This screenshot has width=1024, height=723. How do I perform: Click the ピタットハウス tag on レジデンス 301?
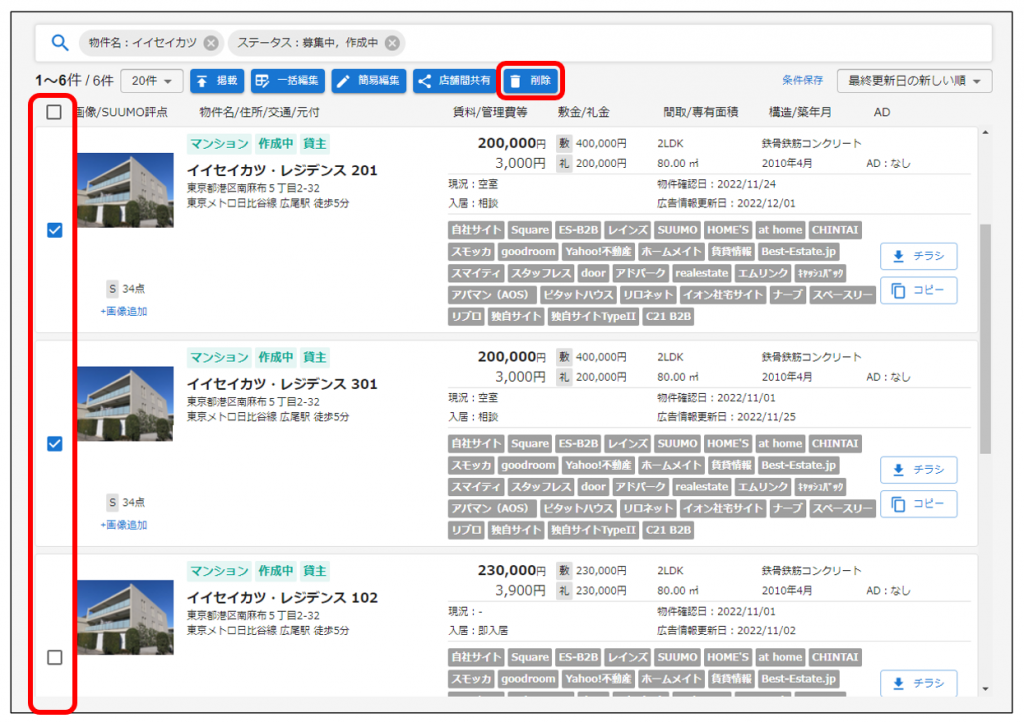578,508
